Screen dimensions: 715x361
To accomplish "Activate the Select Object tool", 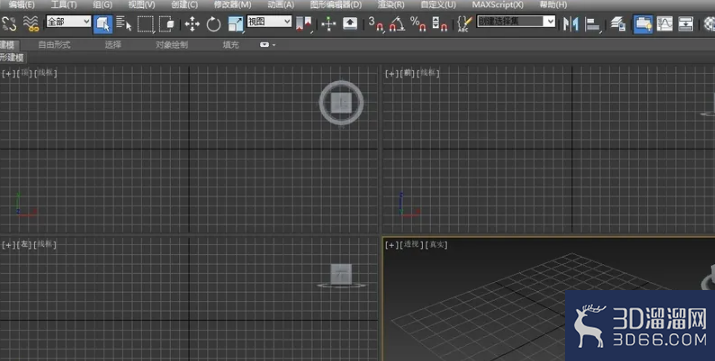I will 103,24.
